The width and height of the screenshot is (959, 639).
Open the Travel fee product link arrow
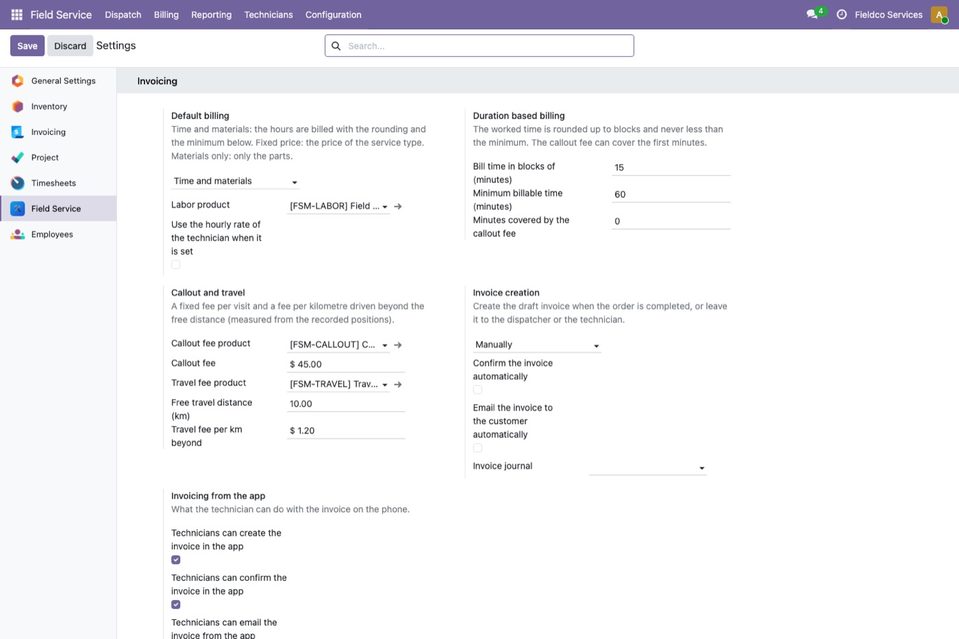(x=398, y=385)
